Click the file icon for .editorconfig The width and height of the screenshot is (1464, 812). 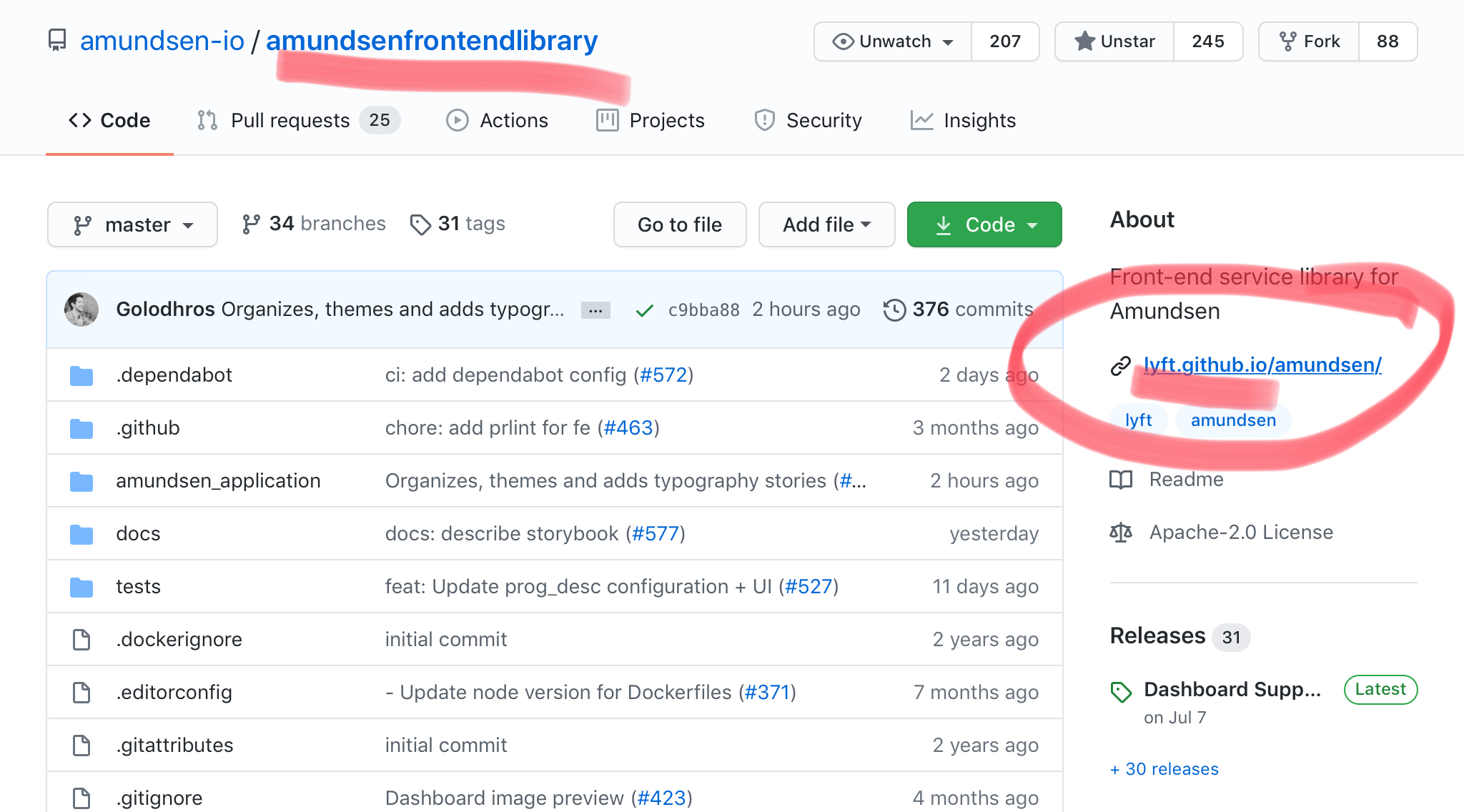(81, 693)
